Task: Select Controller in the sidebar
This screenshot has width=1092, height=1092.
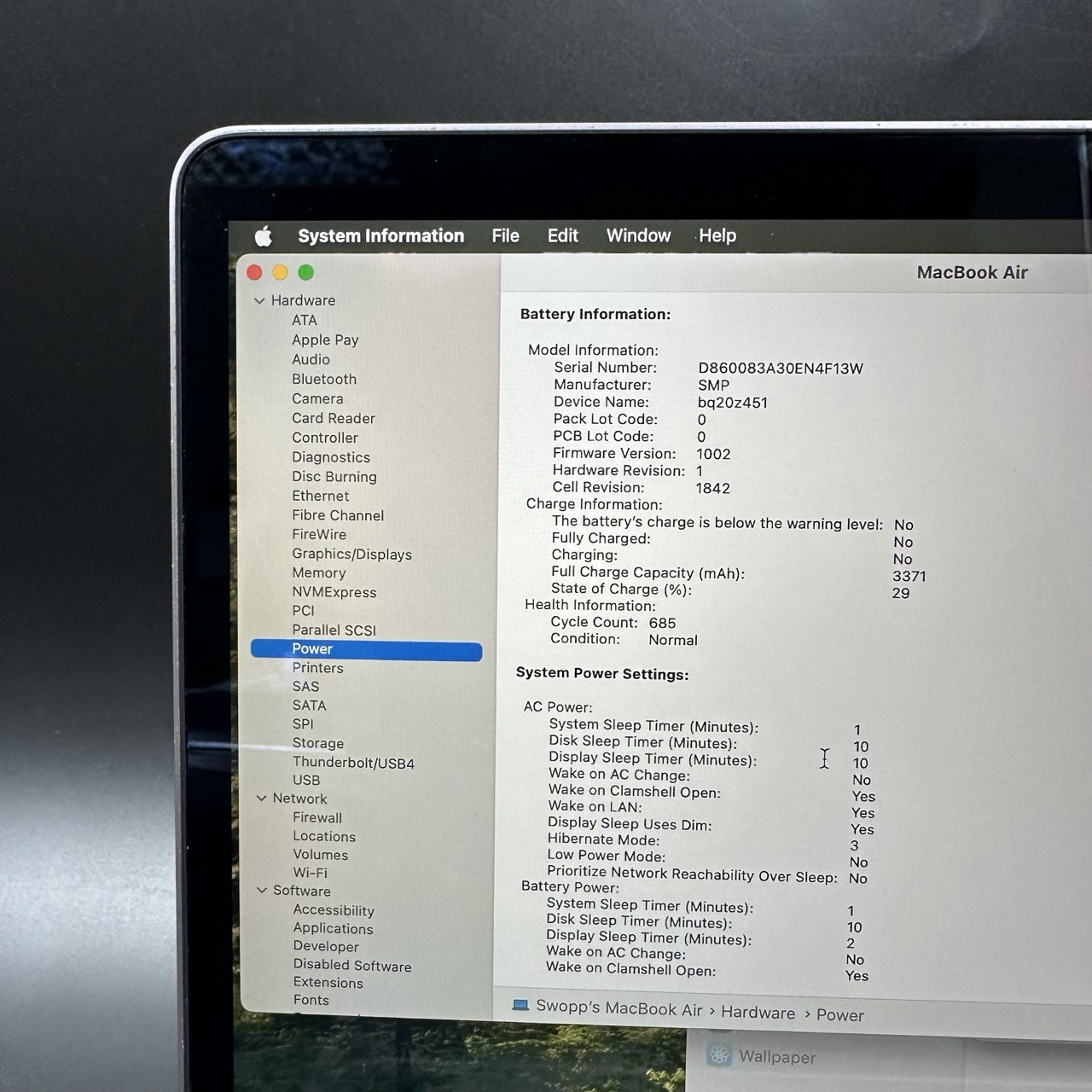Action: click(325, 438)
